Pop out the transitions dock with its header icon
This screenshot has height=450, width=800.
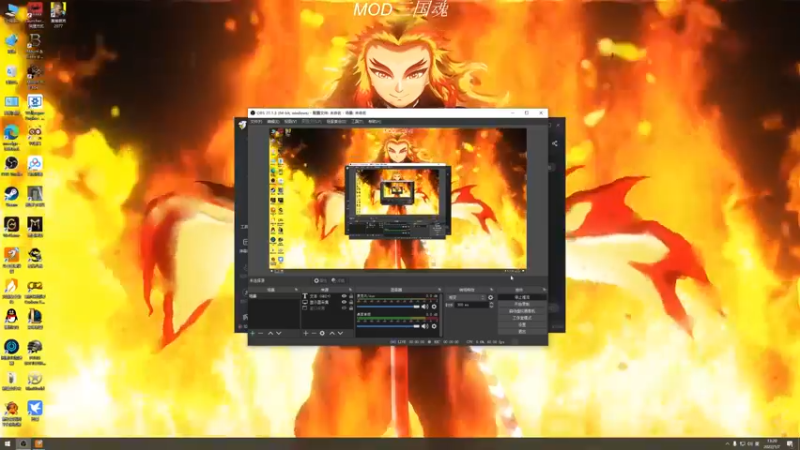pos(491,289)
